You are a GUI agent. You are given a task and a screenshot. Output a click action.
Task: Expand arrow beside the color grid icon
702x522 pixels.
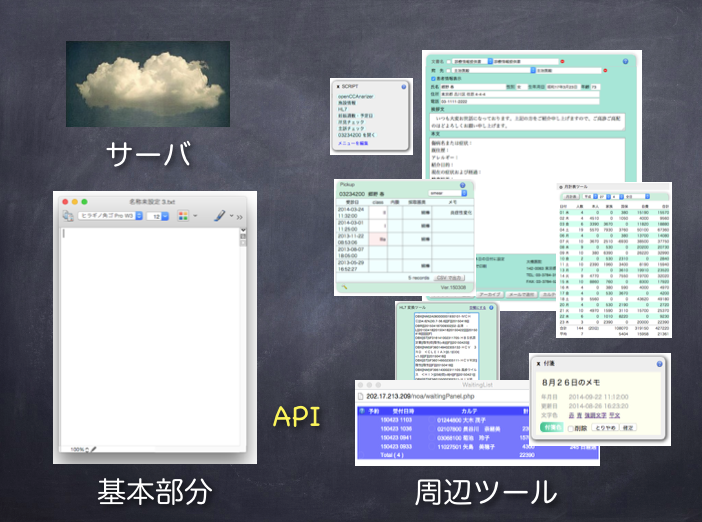coord(195,216)
